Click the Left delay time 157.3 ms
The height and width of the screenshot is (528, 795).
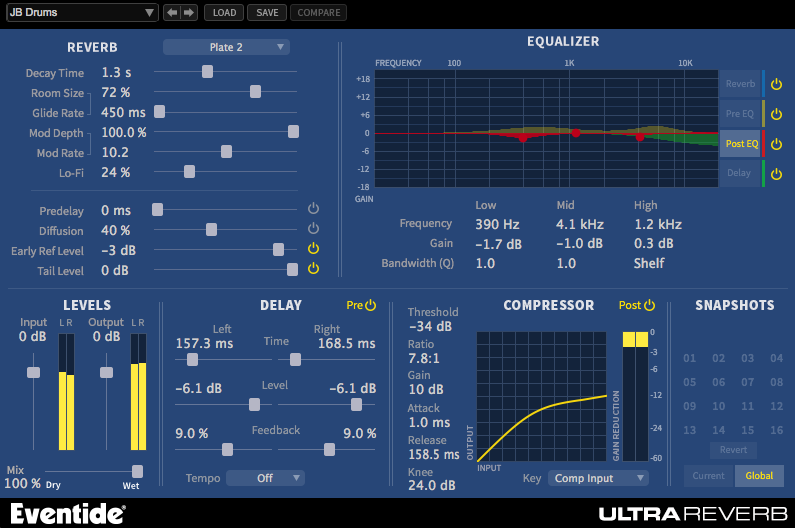tap(204, 343)
